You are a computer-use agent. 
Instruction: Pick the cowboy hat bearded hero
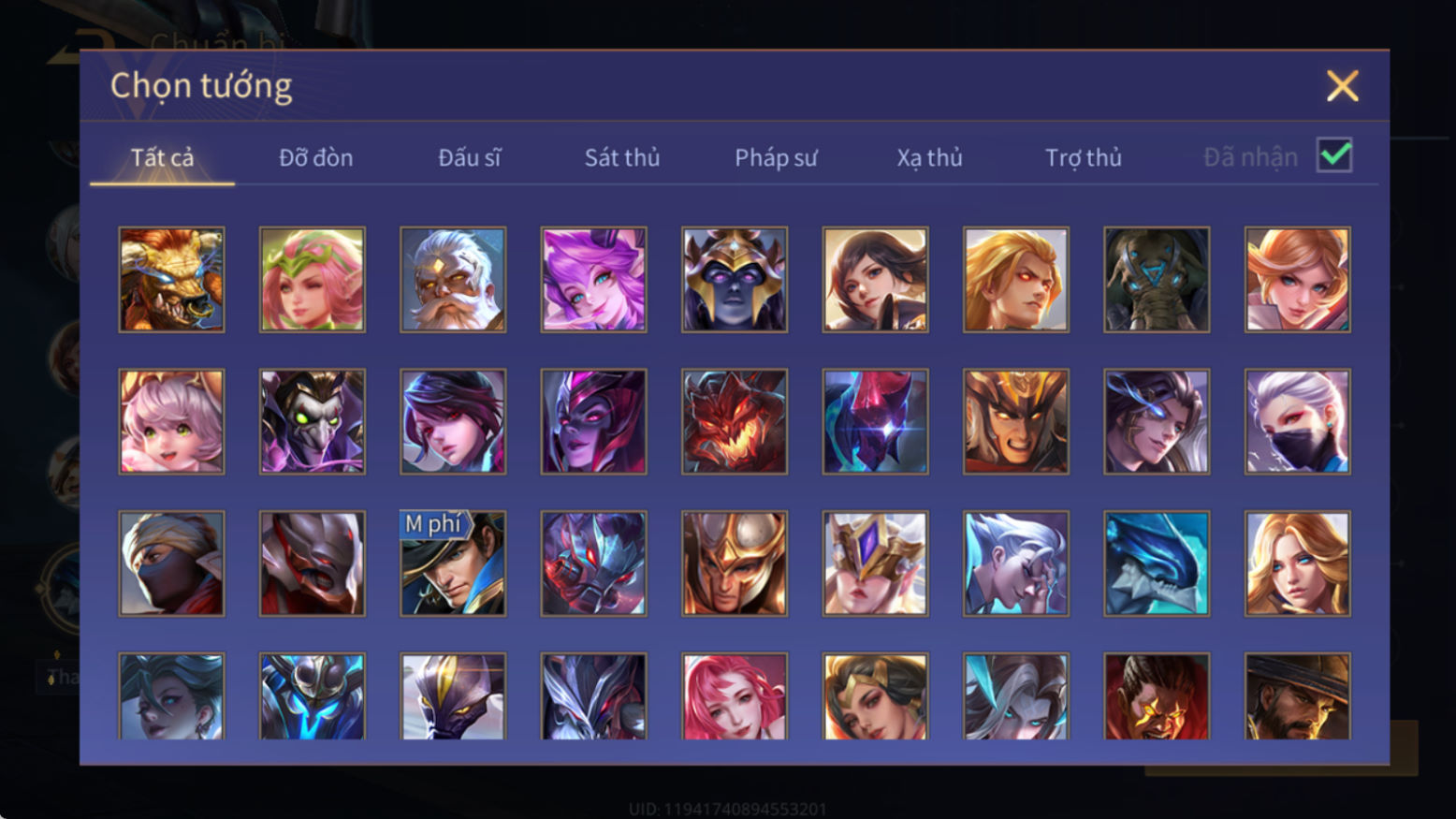pyautogui.click(x=1298, y=696)
